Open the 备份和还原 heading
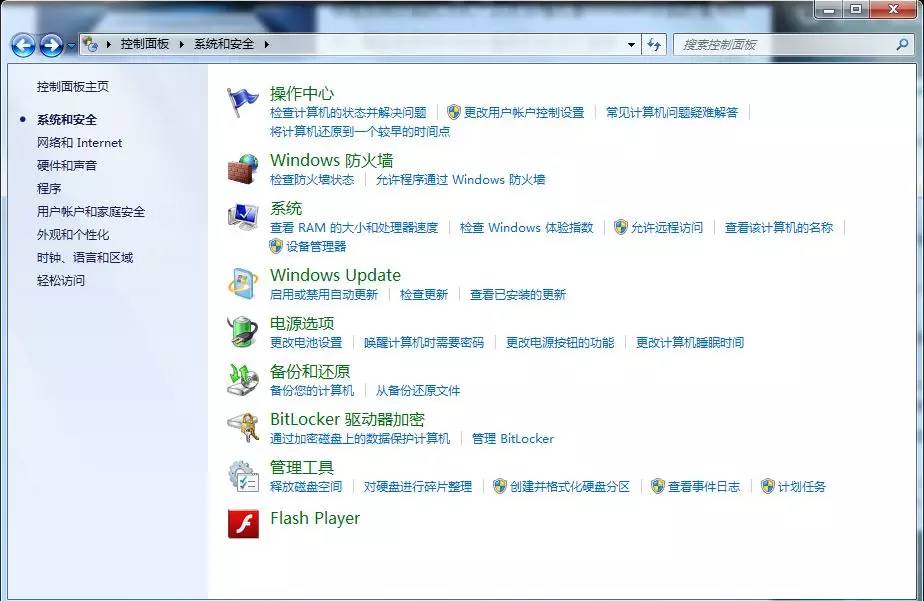This screenshot has width=924, height=601. pyautogui.click(x=310, y=371)
